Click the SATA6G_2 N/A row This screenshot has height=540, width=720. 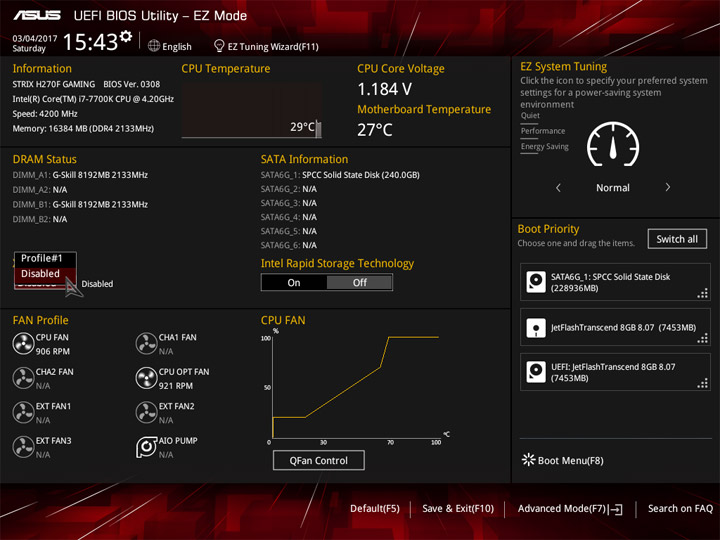coord(289,189)
